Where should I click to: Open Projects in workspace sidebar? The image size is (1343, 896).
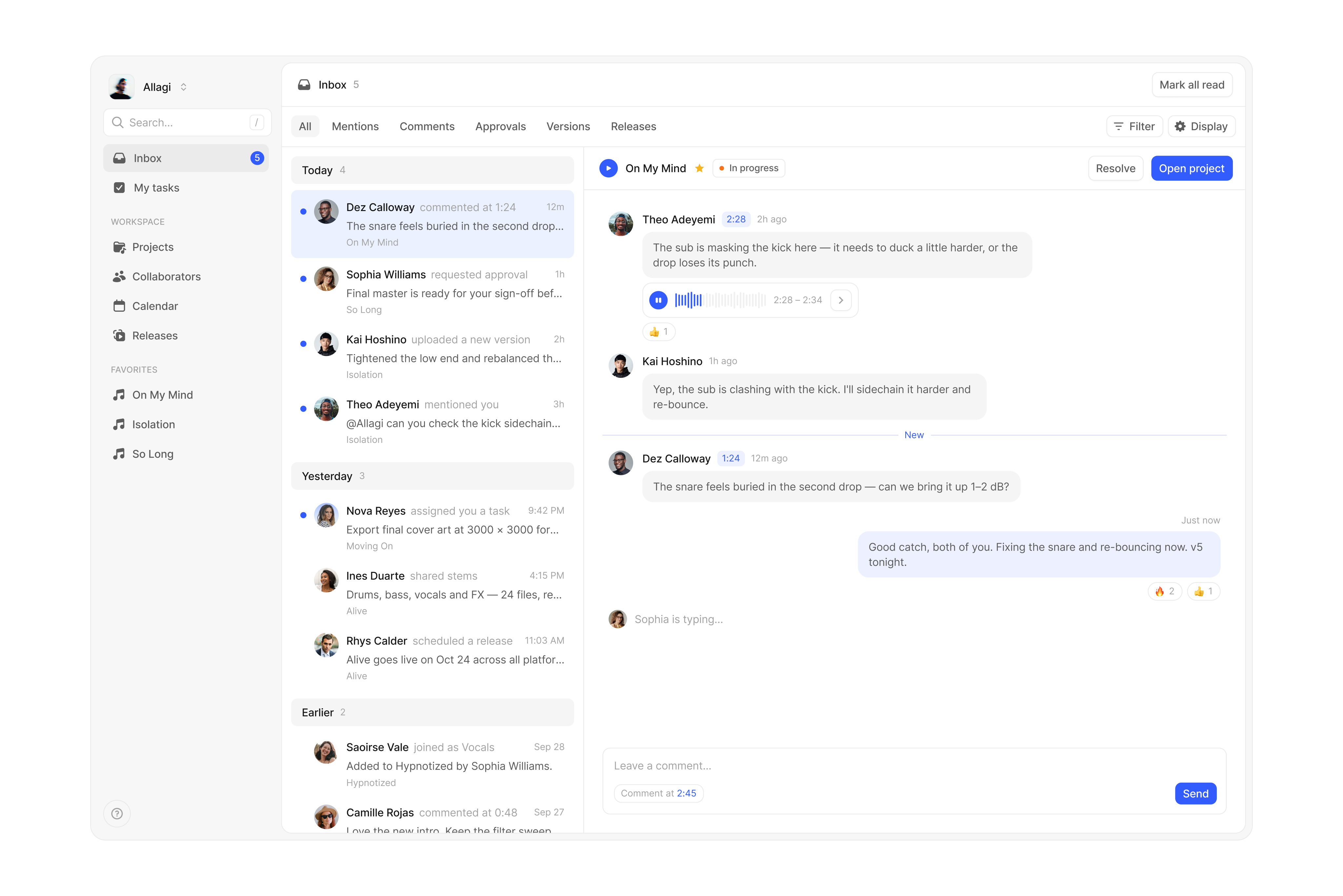click(x=186, y=247)
